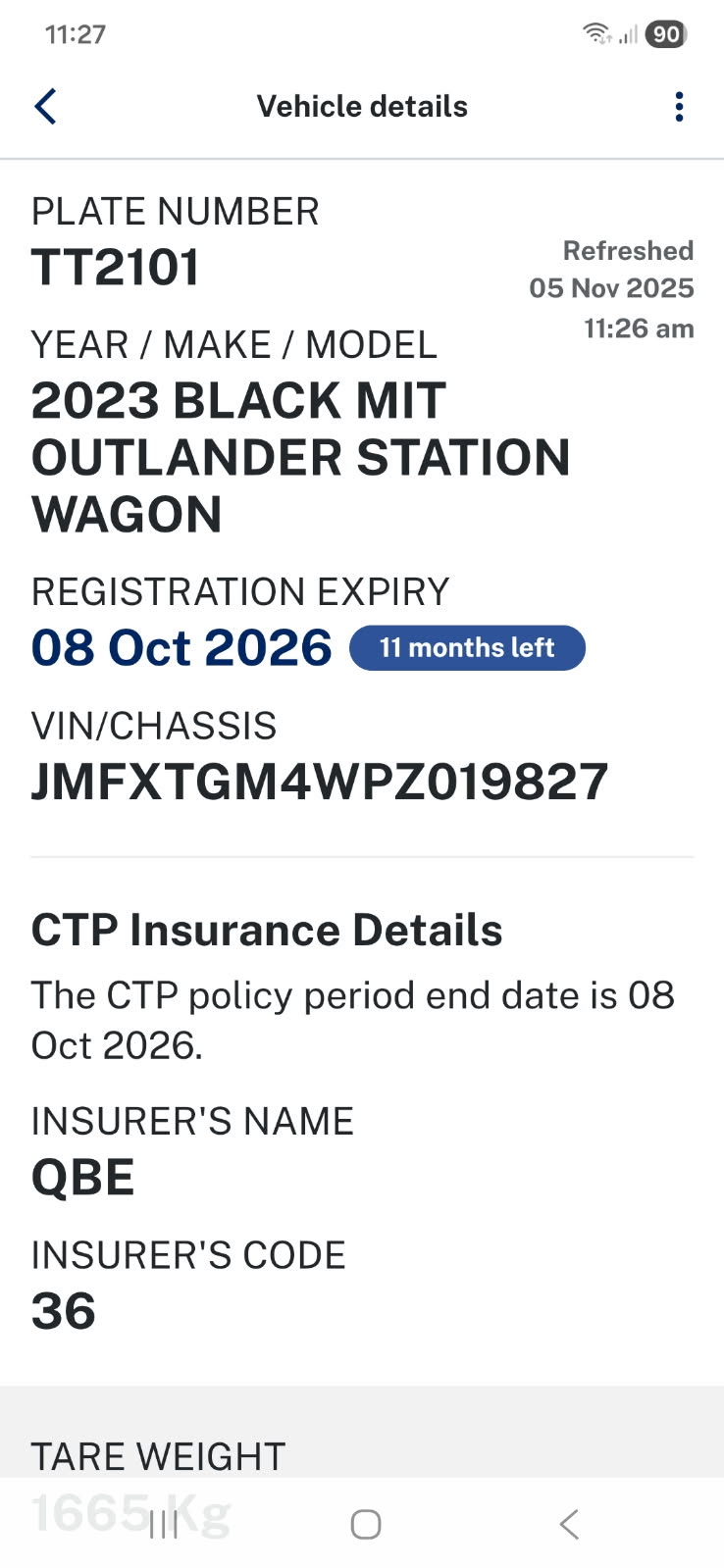Tap the plate number TT2101
The height and width of the screenshot is (1568, 724).
click(116, 268)
